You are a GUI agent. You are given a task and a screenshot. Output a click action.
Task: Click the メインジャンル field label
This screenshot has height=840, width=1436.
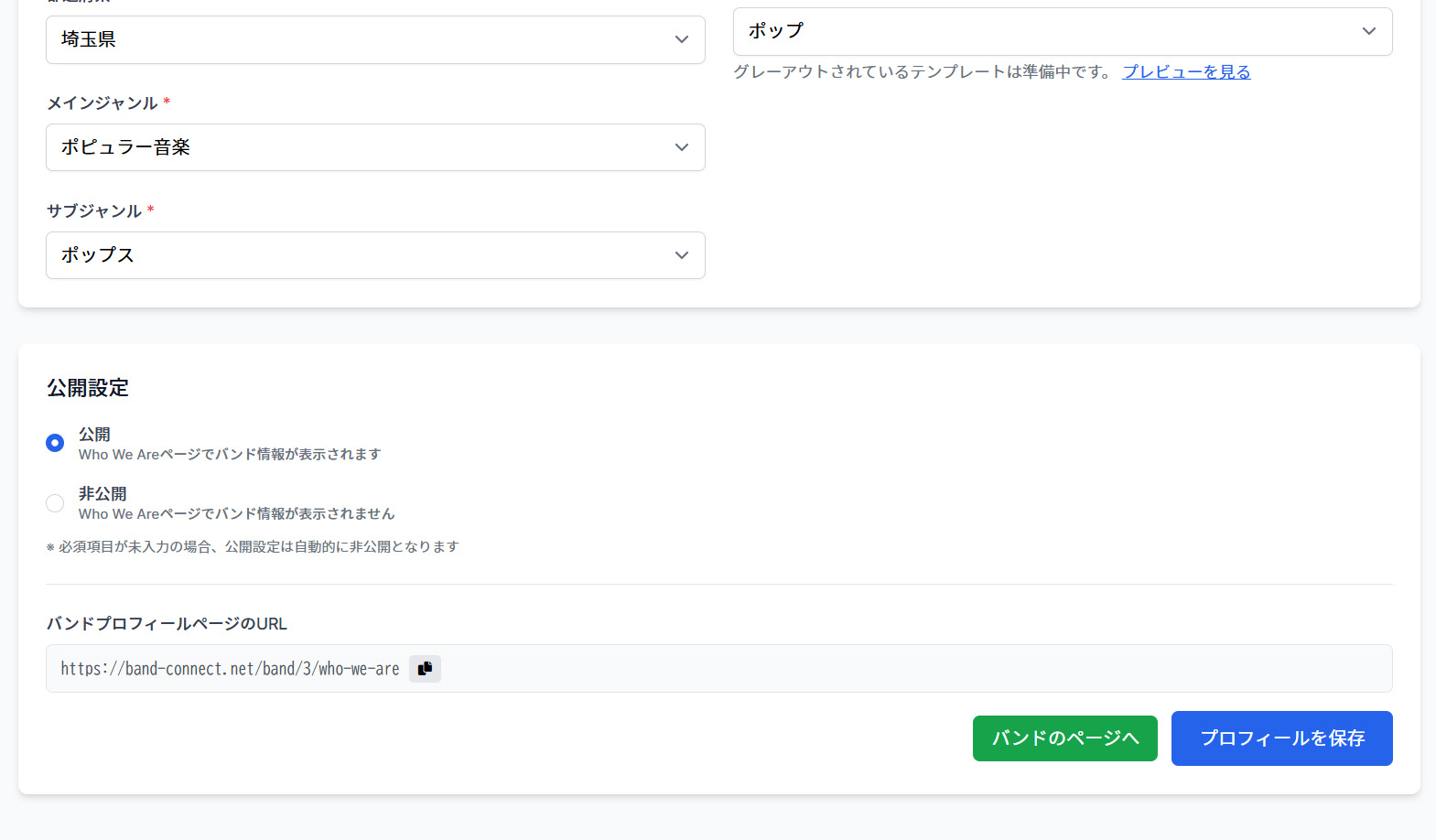(103, 103)
